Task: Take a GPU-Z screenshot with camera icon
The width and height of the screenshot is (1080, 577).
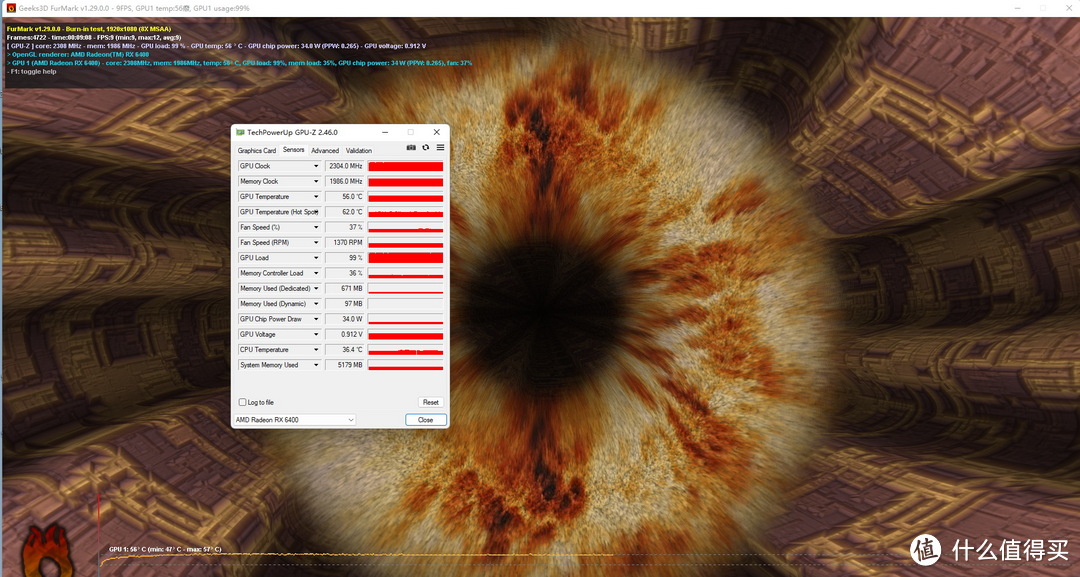Action: coord(411,147)
